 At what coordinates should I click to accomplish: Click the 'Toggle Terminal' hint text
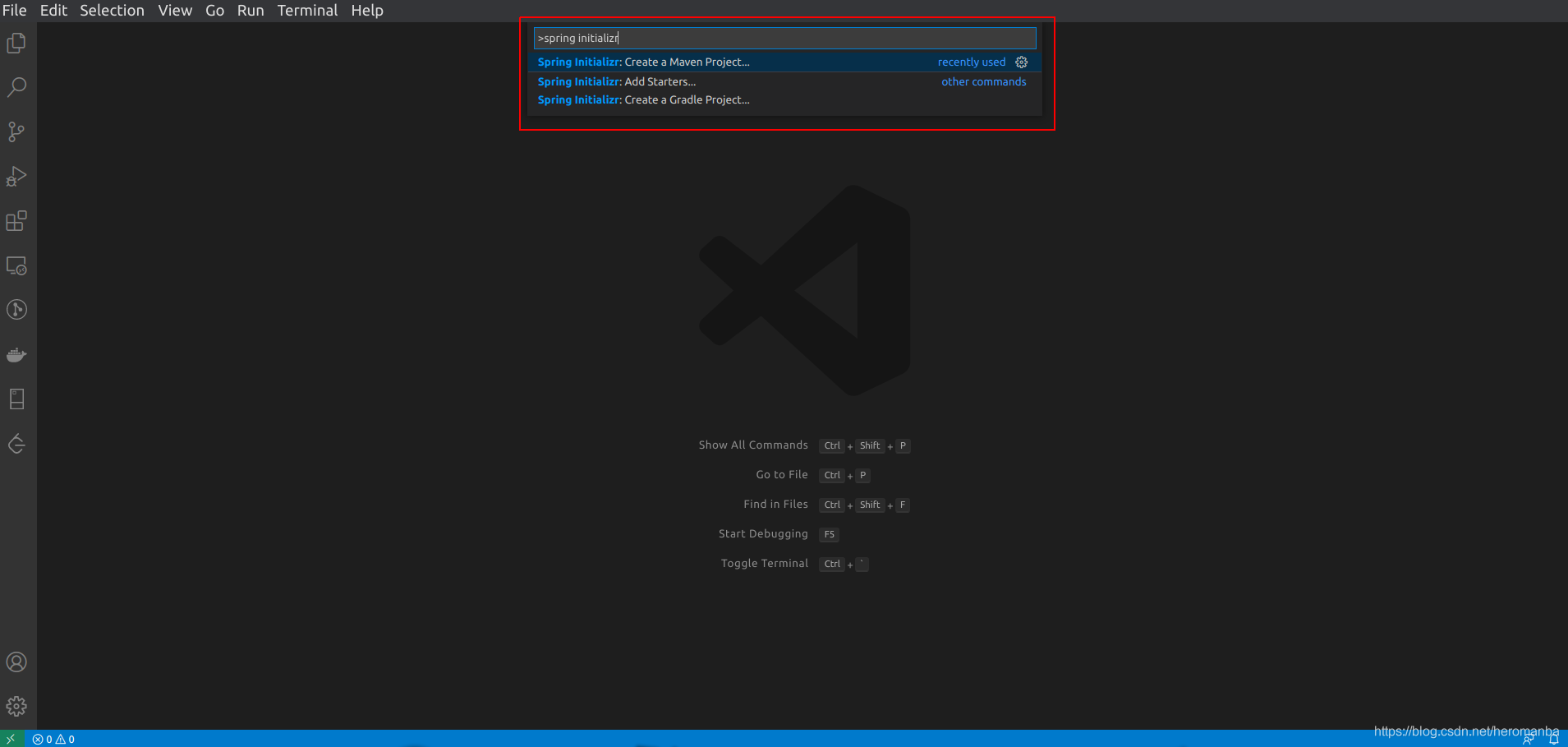pos(765,564)
